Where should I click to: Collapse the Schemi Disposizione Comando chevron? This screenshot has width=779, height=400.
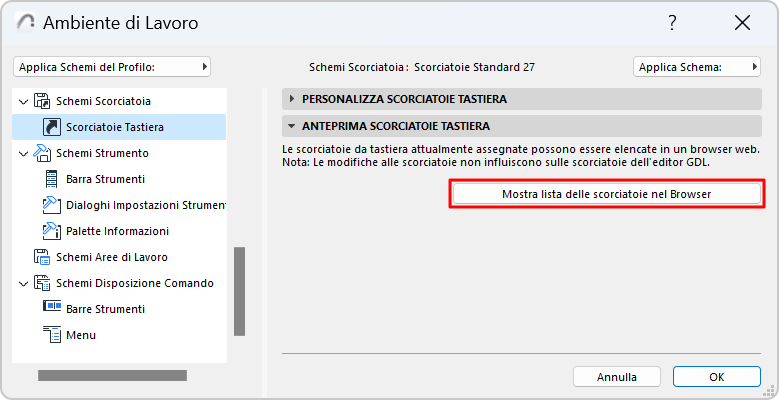[x=24, y=283]
